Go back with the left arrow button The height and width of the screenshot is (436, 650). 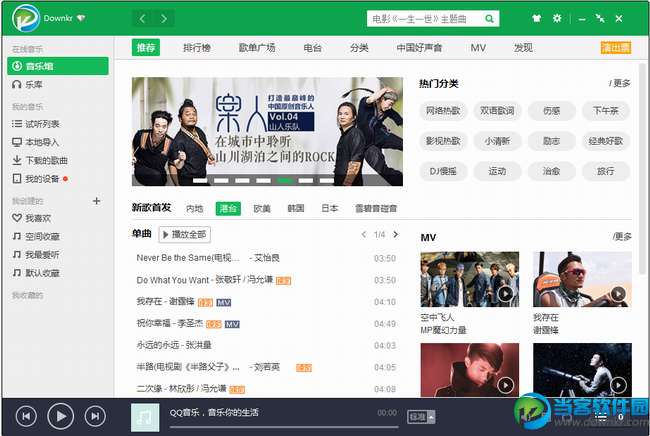coord(143,19)
